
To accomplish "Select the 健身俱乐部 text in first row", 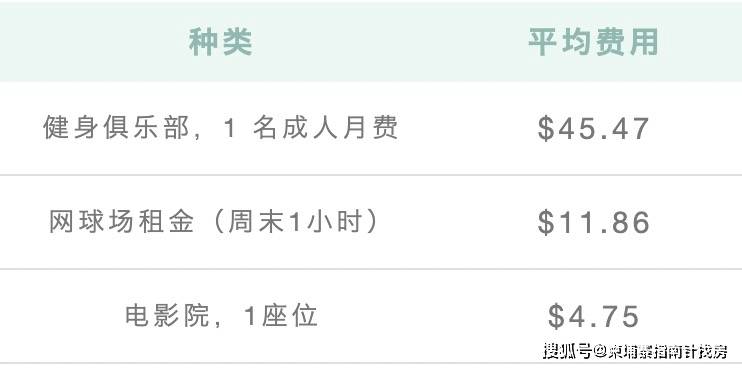I will click(116, 128).
